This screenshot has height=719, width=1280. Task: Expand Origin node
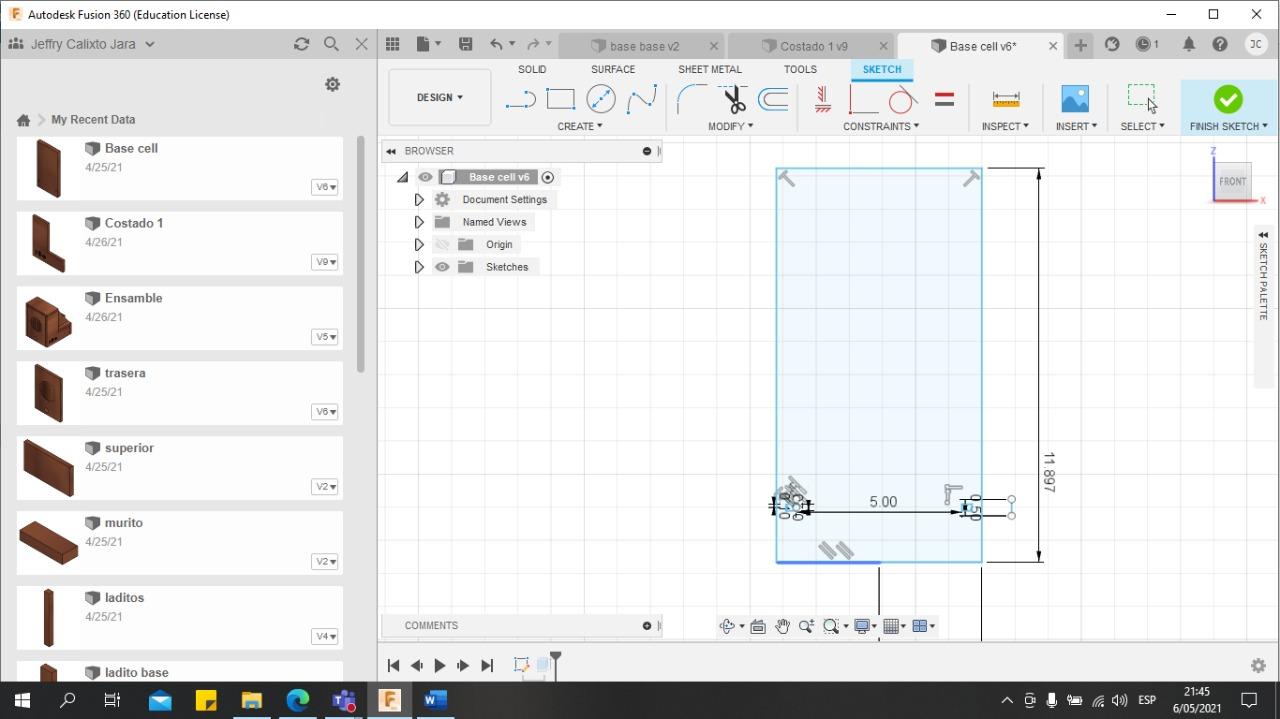(419, 244)
